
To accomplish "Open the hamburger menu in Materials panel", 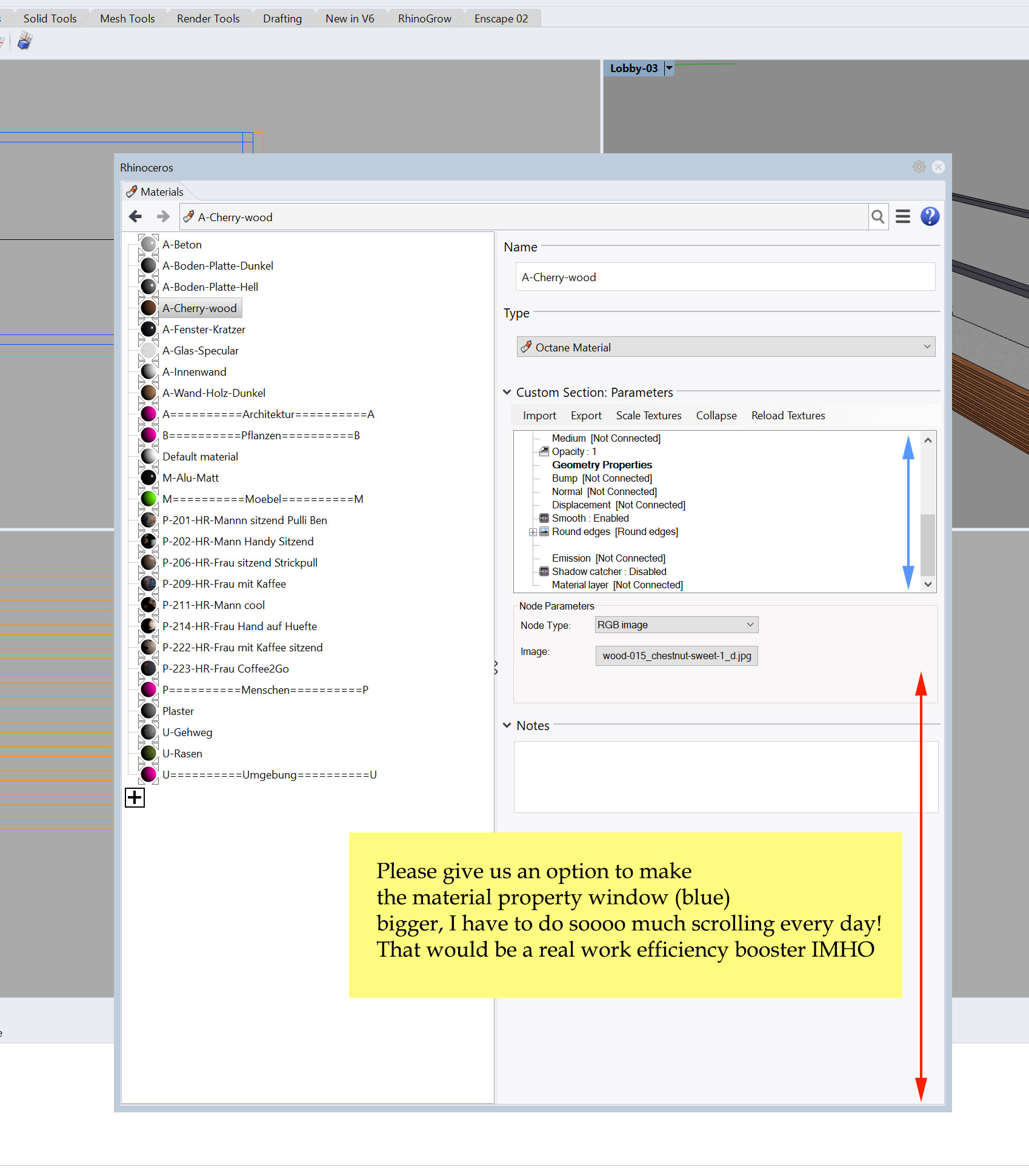I will pos(903,216).
